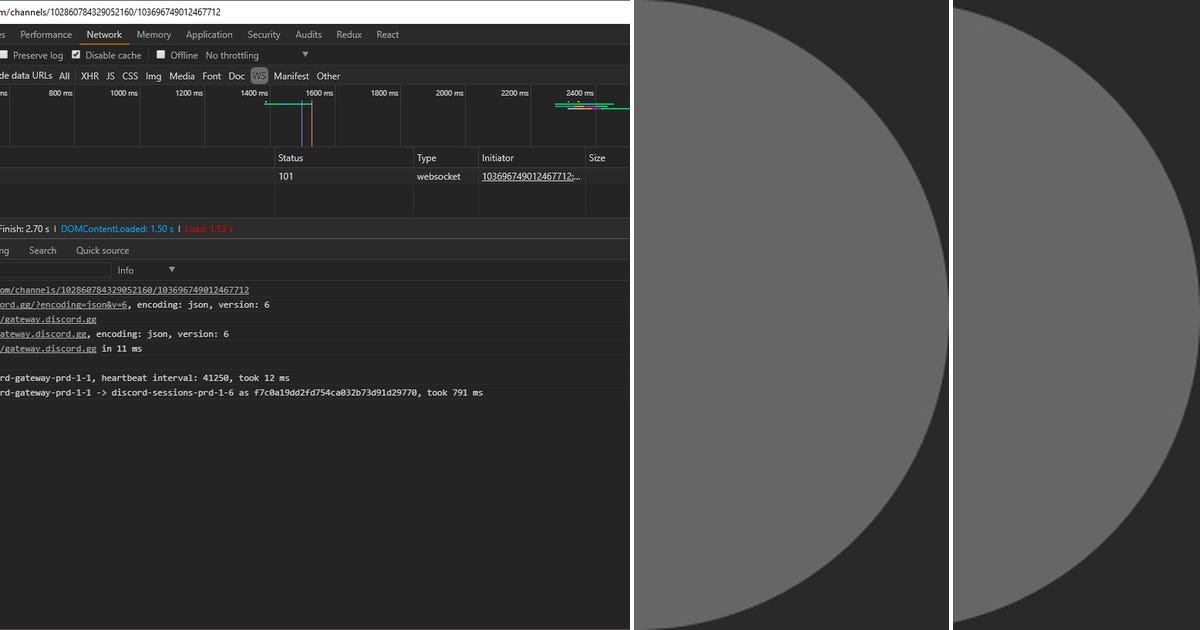The height and width of the screenshot is (630, 1200).
Task: Open the websocket request initiator link
Action: [x=530, y=176]
